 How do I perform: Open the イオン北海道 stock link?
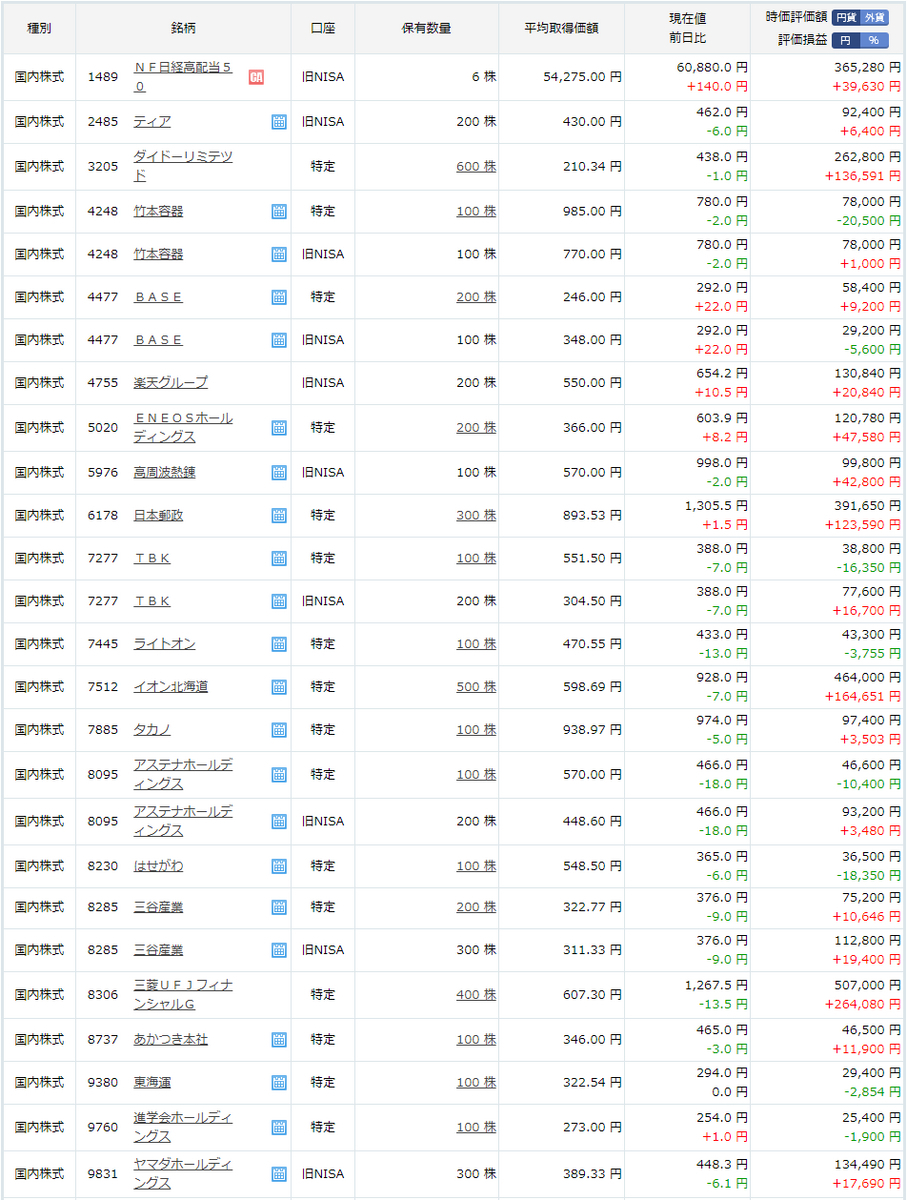click(171, 687)
